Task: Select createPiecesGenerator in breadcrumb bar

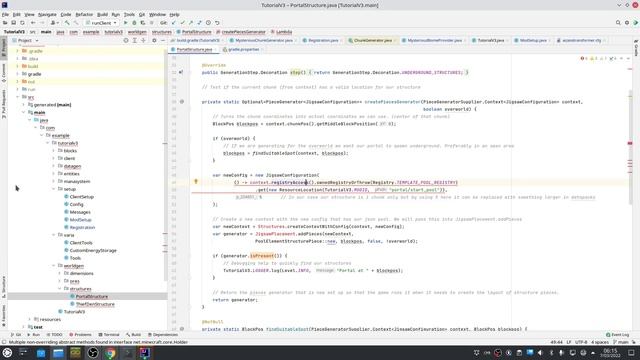Action: [x=244, y=32]
